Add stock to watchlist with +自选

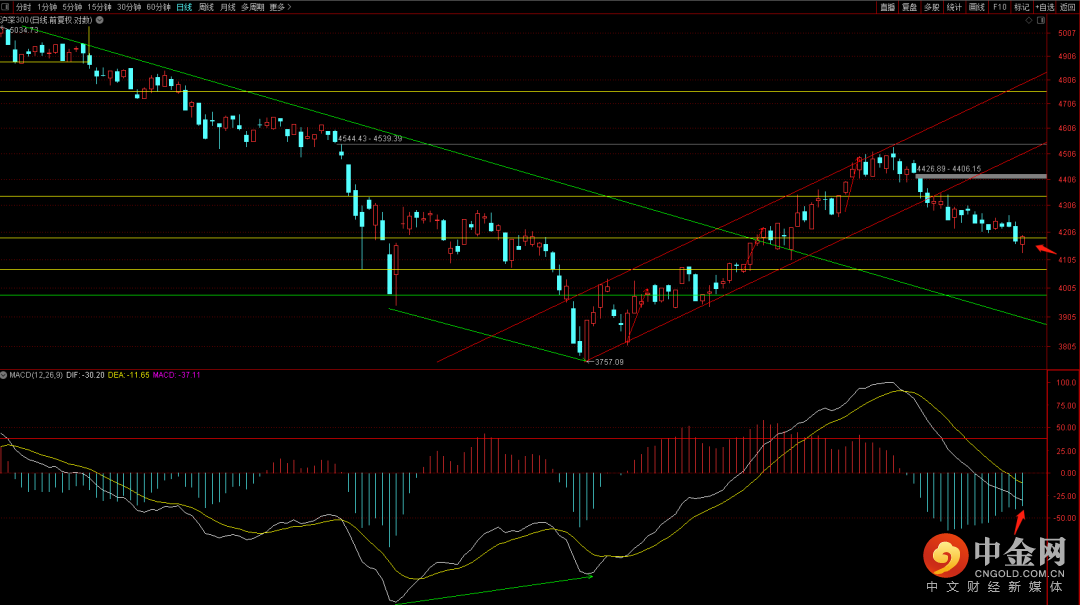pyautogui.click(x=1045, y=7)
